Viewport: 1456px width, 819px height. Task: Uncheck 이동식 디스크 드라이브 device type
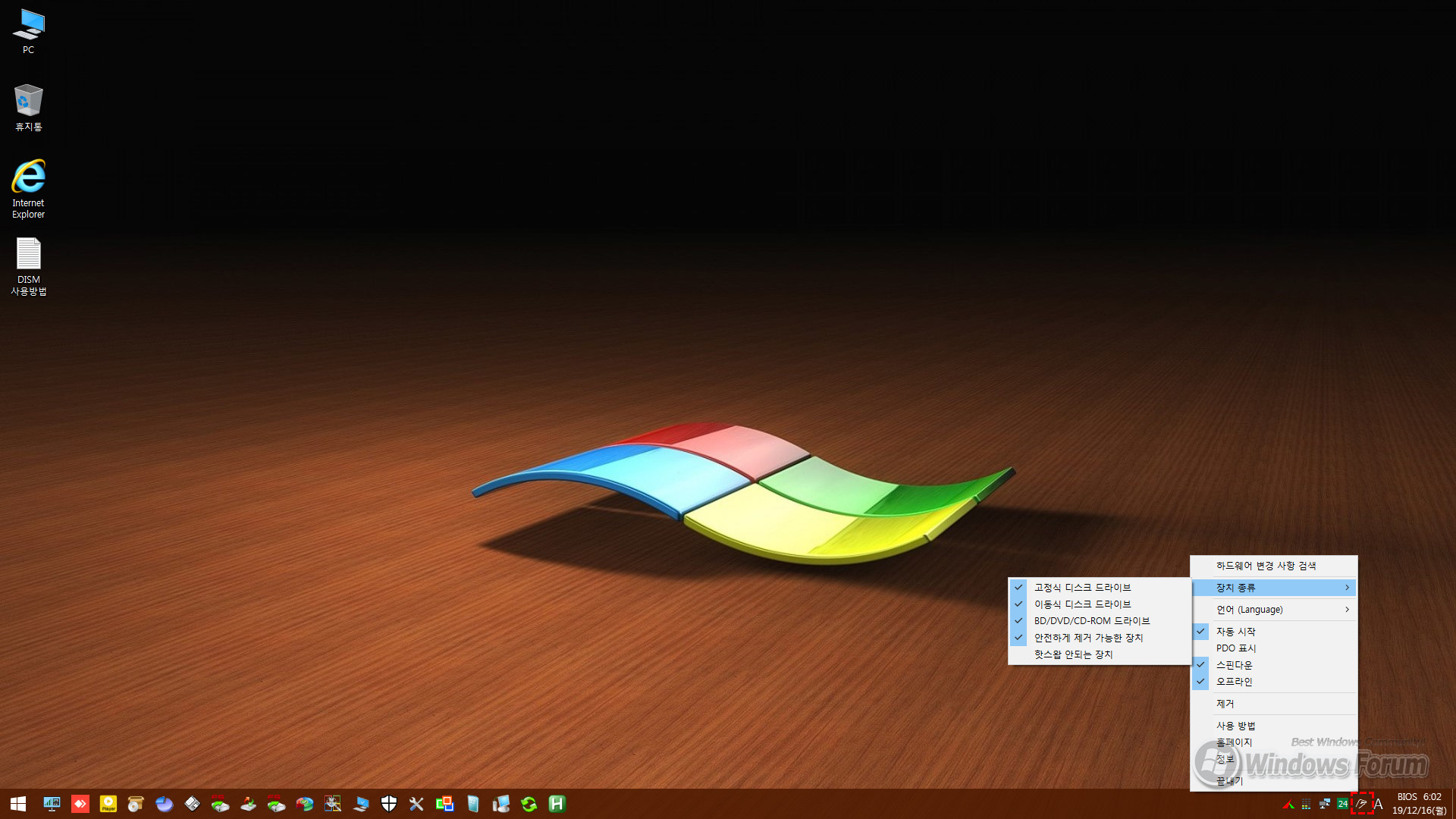tap(1099, 604)
